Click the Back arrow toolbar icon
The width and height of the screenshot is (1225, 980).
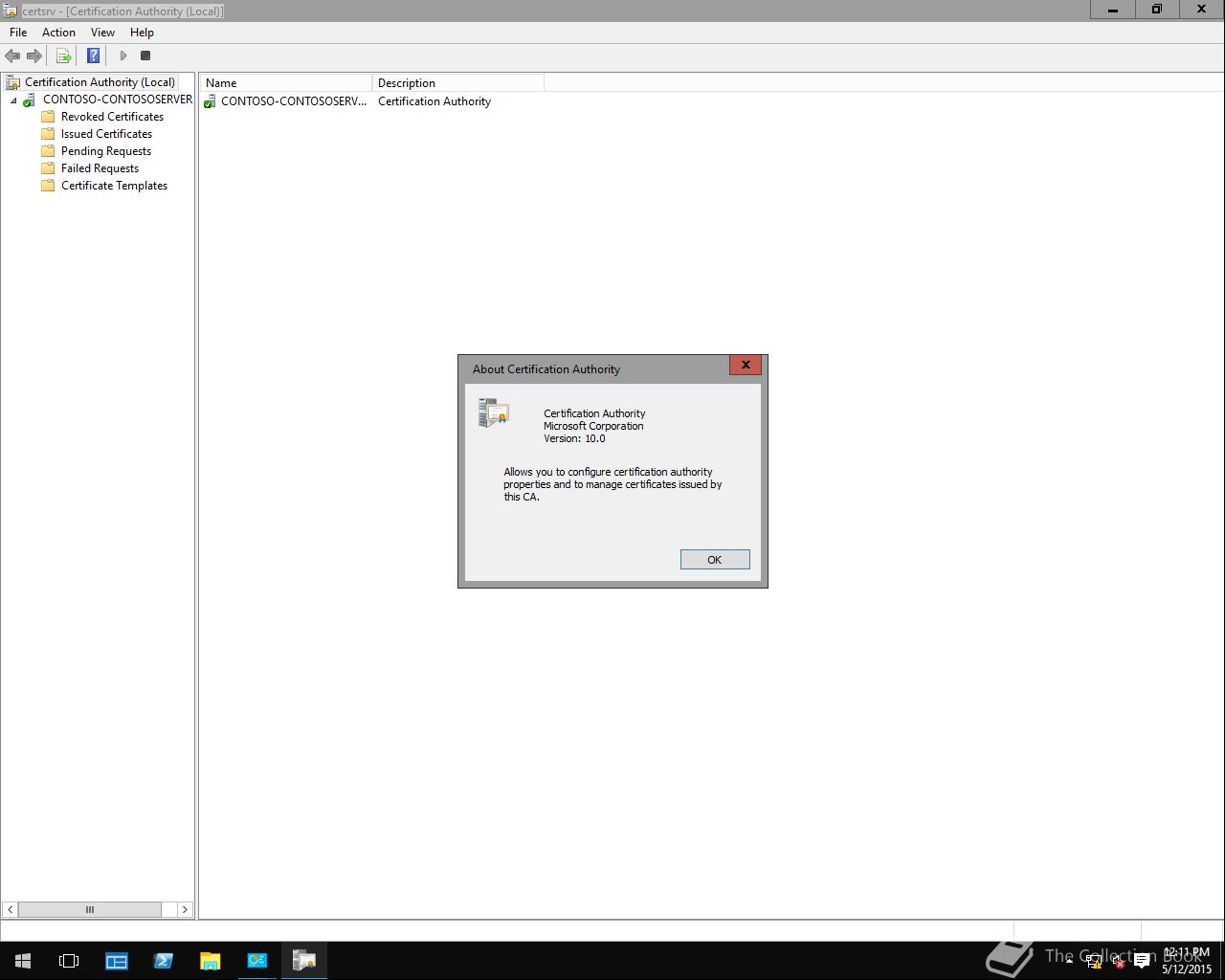tap(12, 56)
